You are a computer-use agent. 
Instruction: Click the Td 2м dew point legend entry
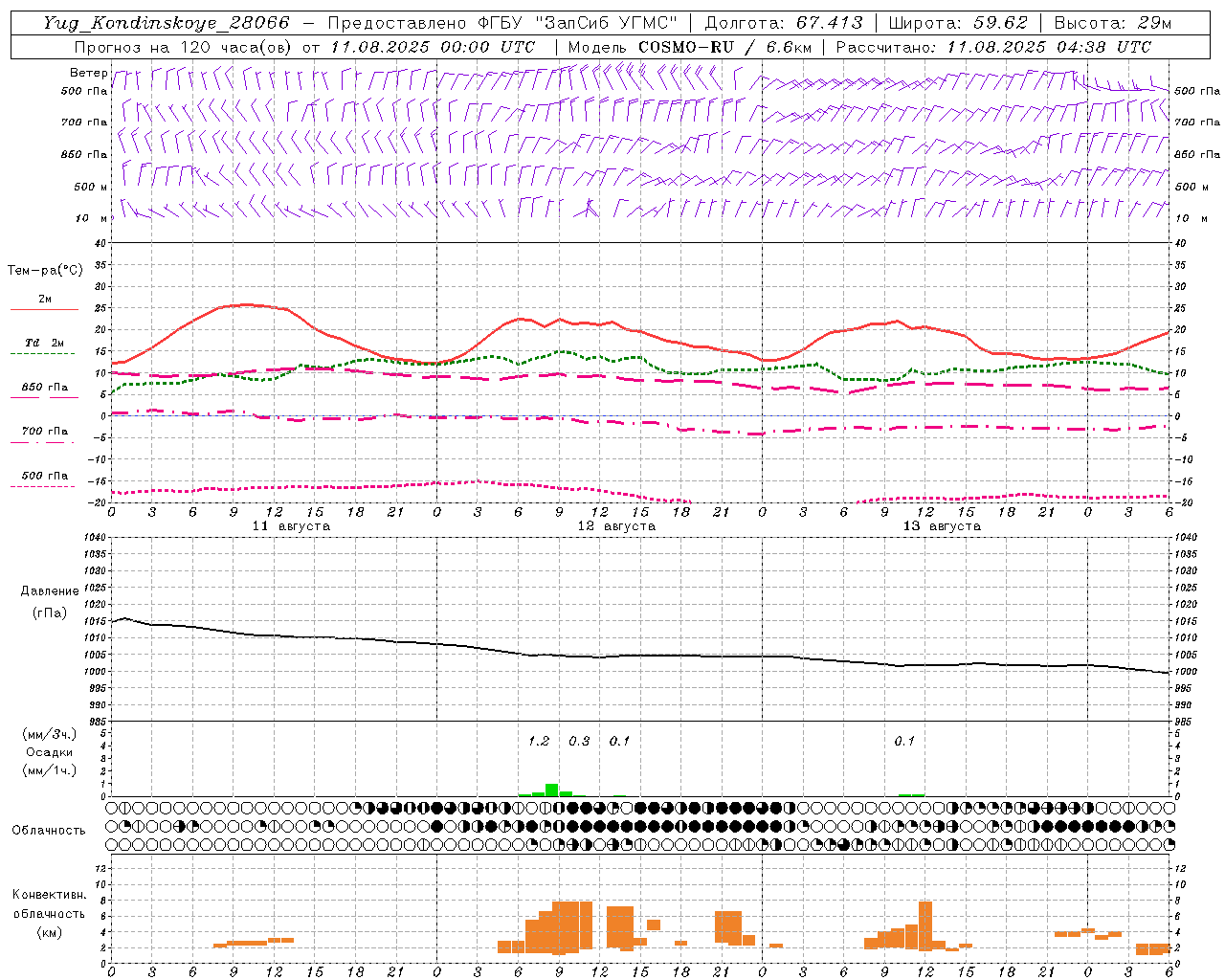45,343
